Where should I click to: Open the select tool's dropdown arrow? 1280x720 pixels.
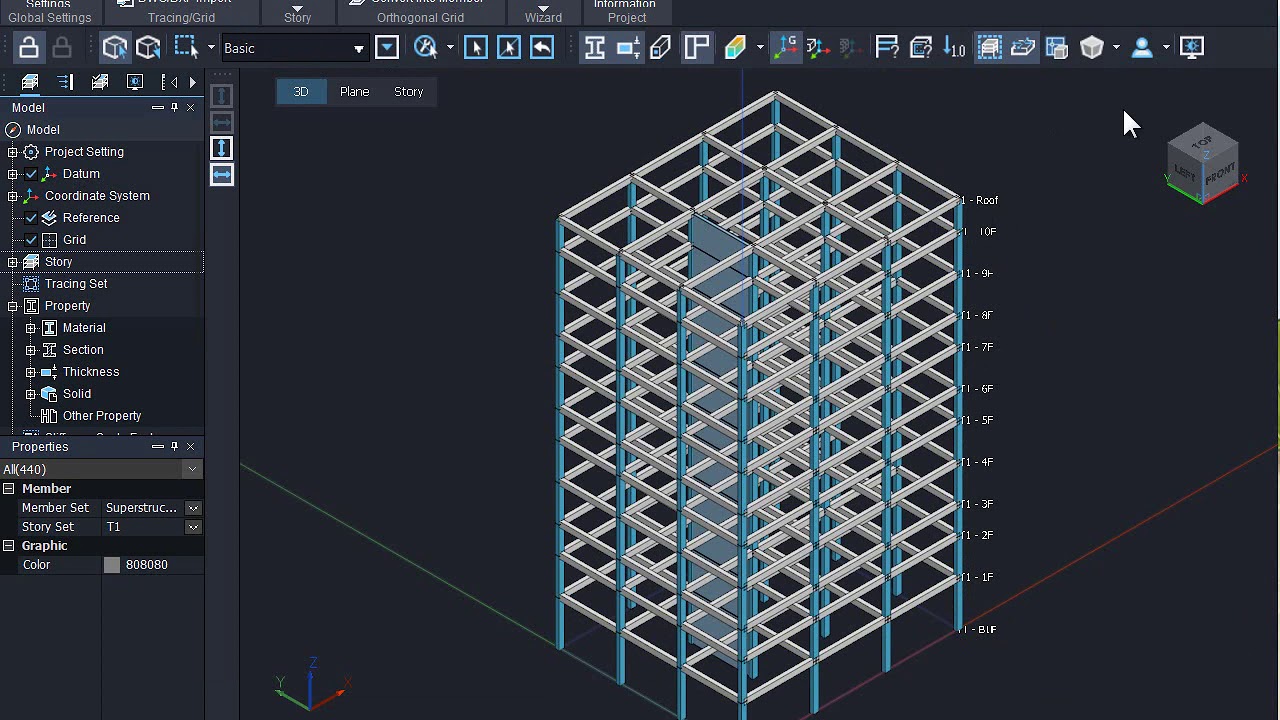pyautogui.click(x=211, y=48)
